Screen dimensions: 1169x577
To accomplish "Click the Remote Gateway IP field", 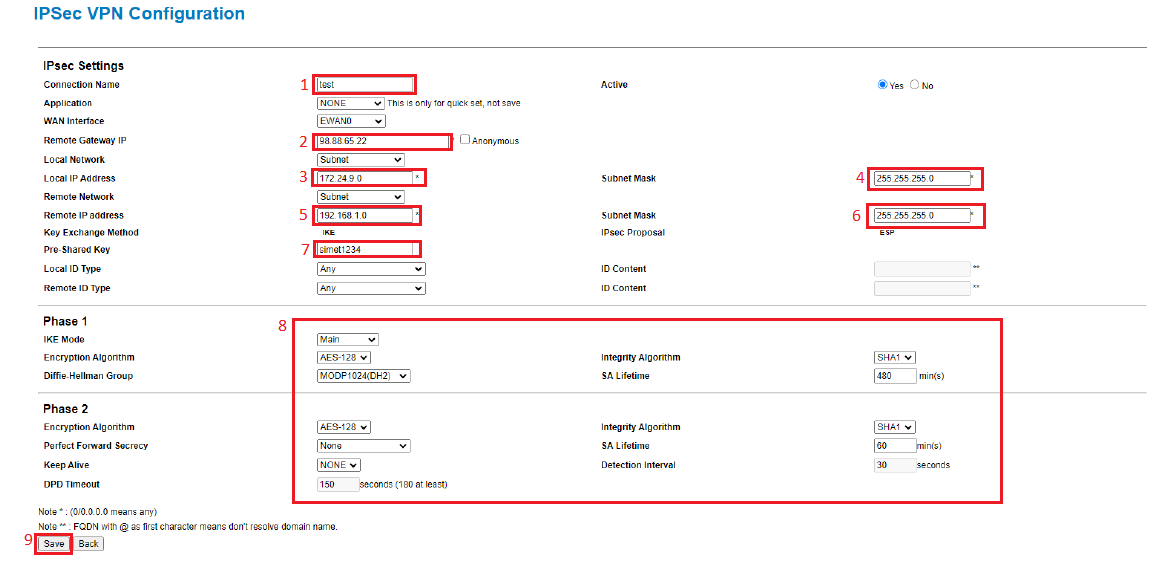I will 383,141.
